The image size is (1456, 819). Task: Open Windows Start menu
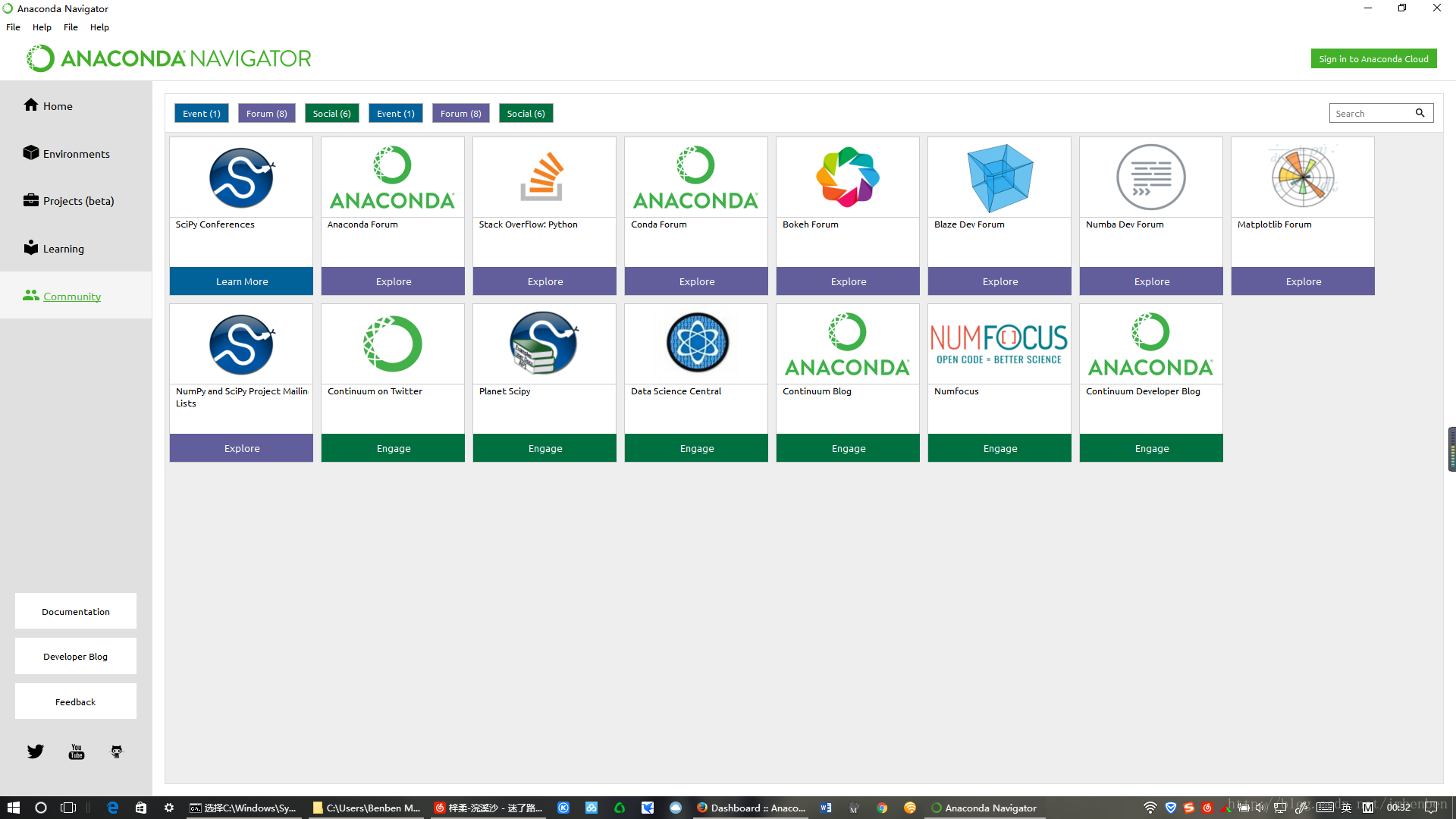(13, 808)
